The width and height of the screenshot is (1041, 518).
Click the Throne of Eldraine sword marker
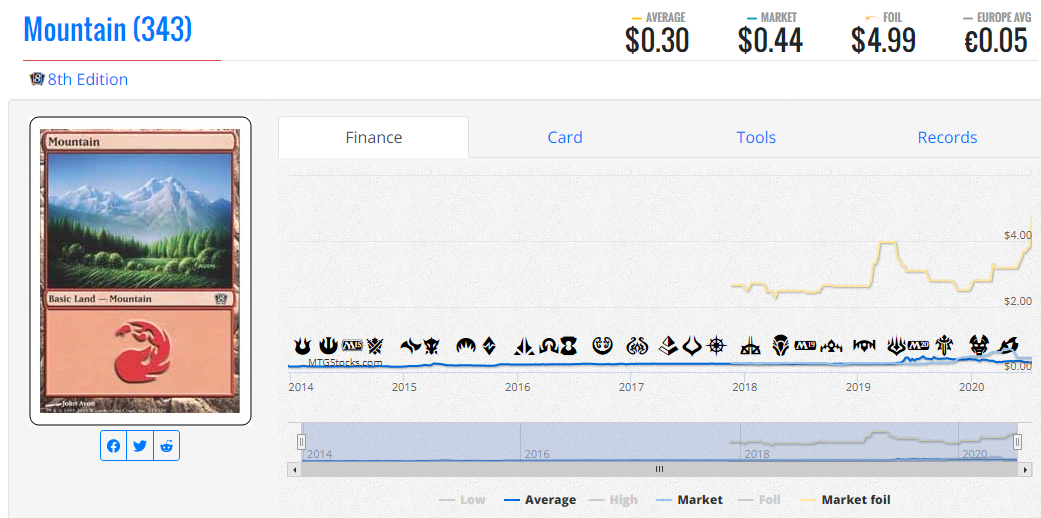(x=944, y=346)
